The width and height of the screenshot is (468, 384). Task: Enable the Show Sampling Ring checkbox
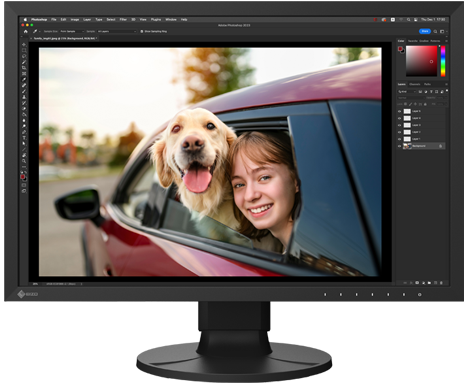pos(142,31)
